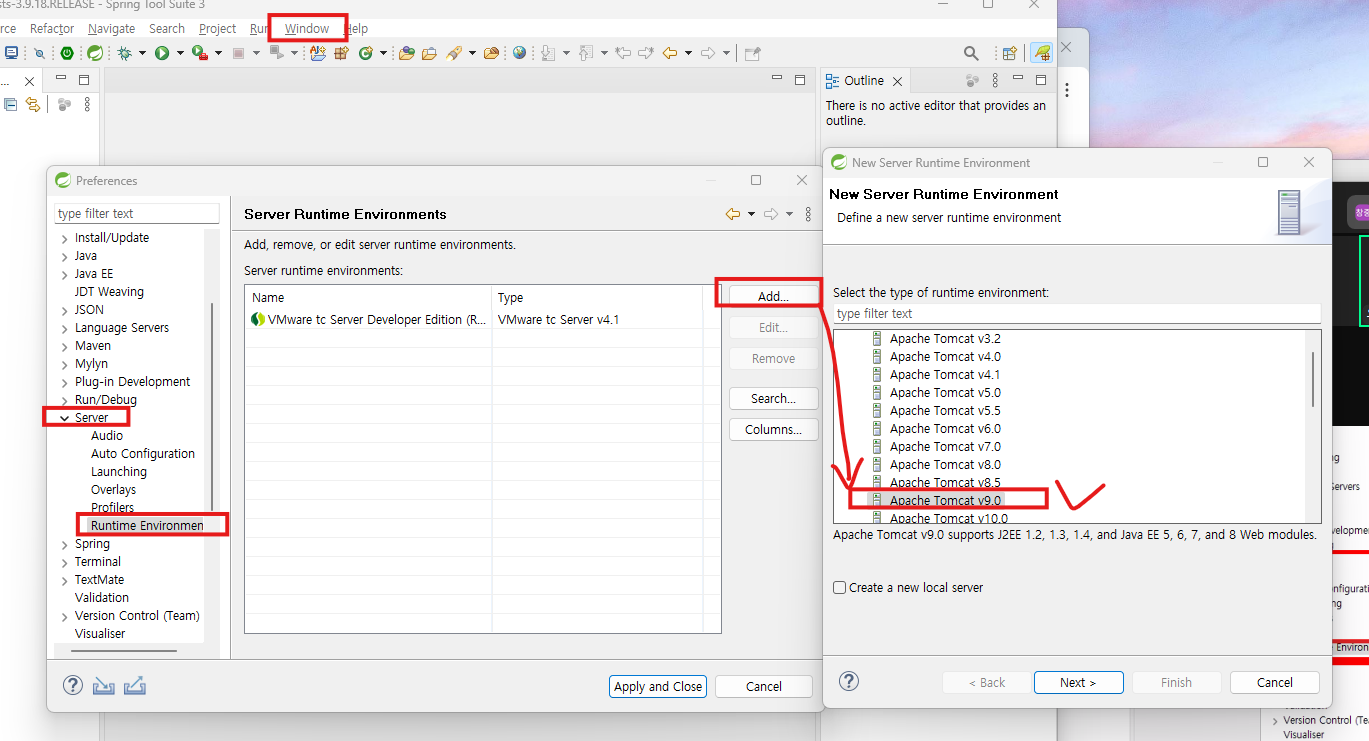
Task: Select Apache Tomcat v9.0 in the list
Action: [945, 500]
